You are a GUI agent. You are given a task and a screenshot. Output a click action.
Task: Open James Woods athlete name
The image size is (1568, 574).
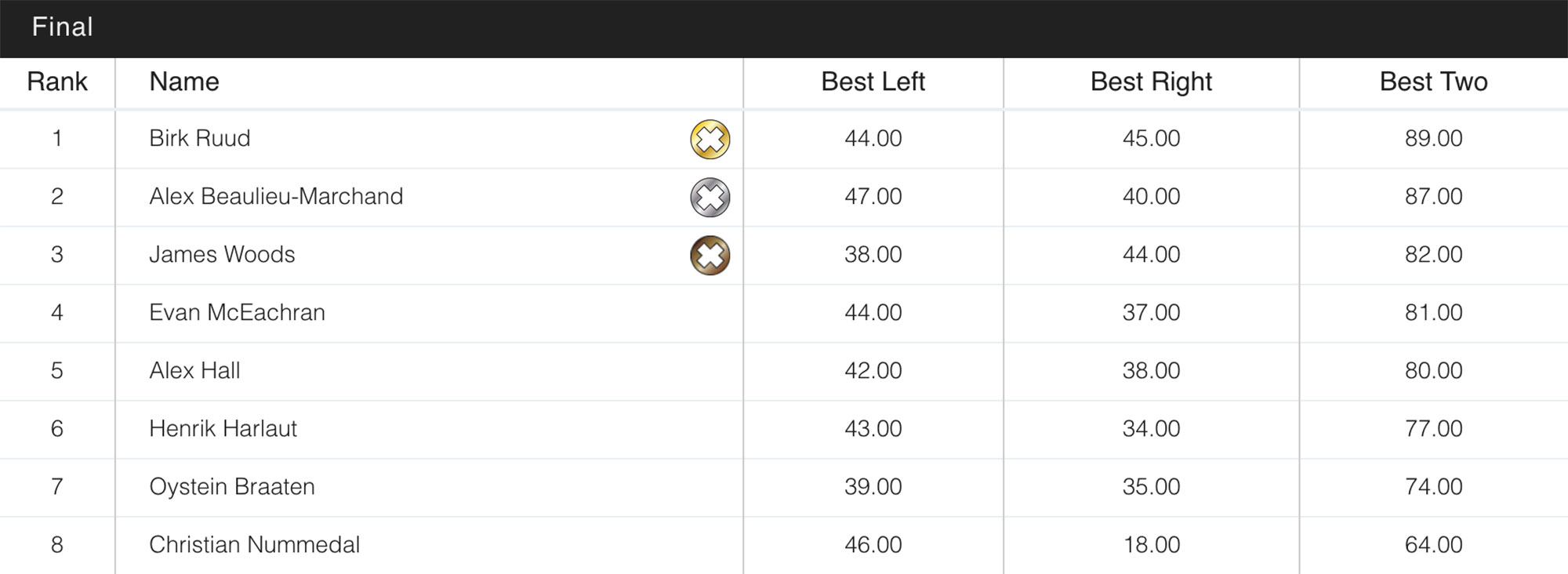222,254
